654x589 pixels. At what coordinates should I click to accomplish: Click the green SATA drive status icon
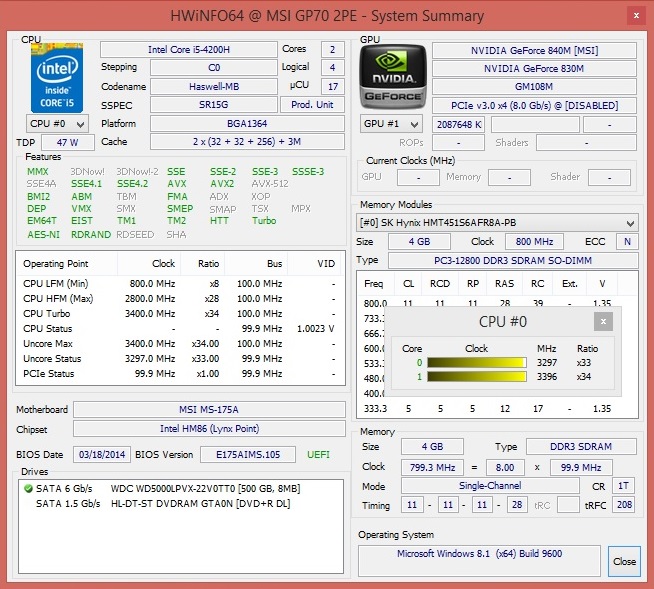[x=28, y=488]
